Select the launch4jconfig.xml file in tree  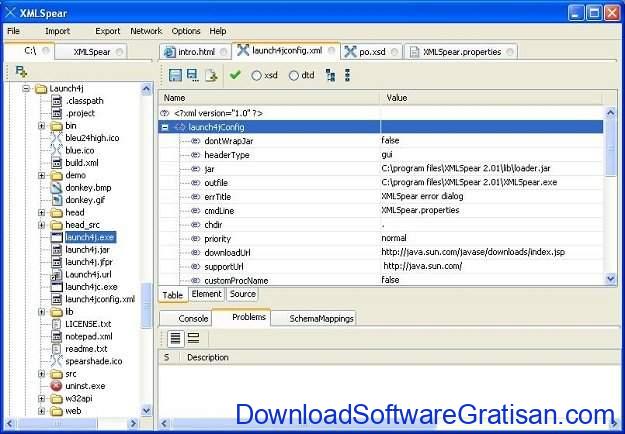[x=100, y=299]
